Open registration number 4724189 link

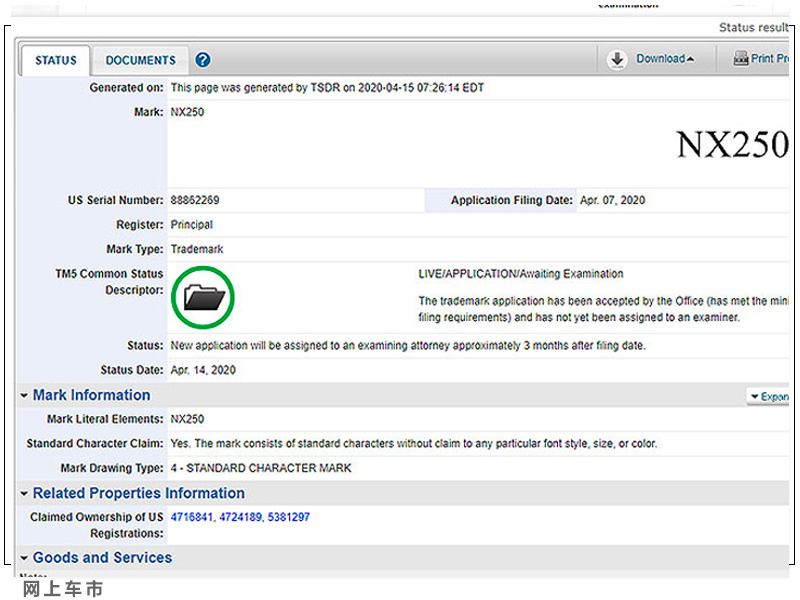click(240, 517)
